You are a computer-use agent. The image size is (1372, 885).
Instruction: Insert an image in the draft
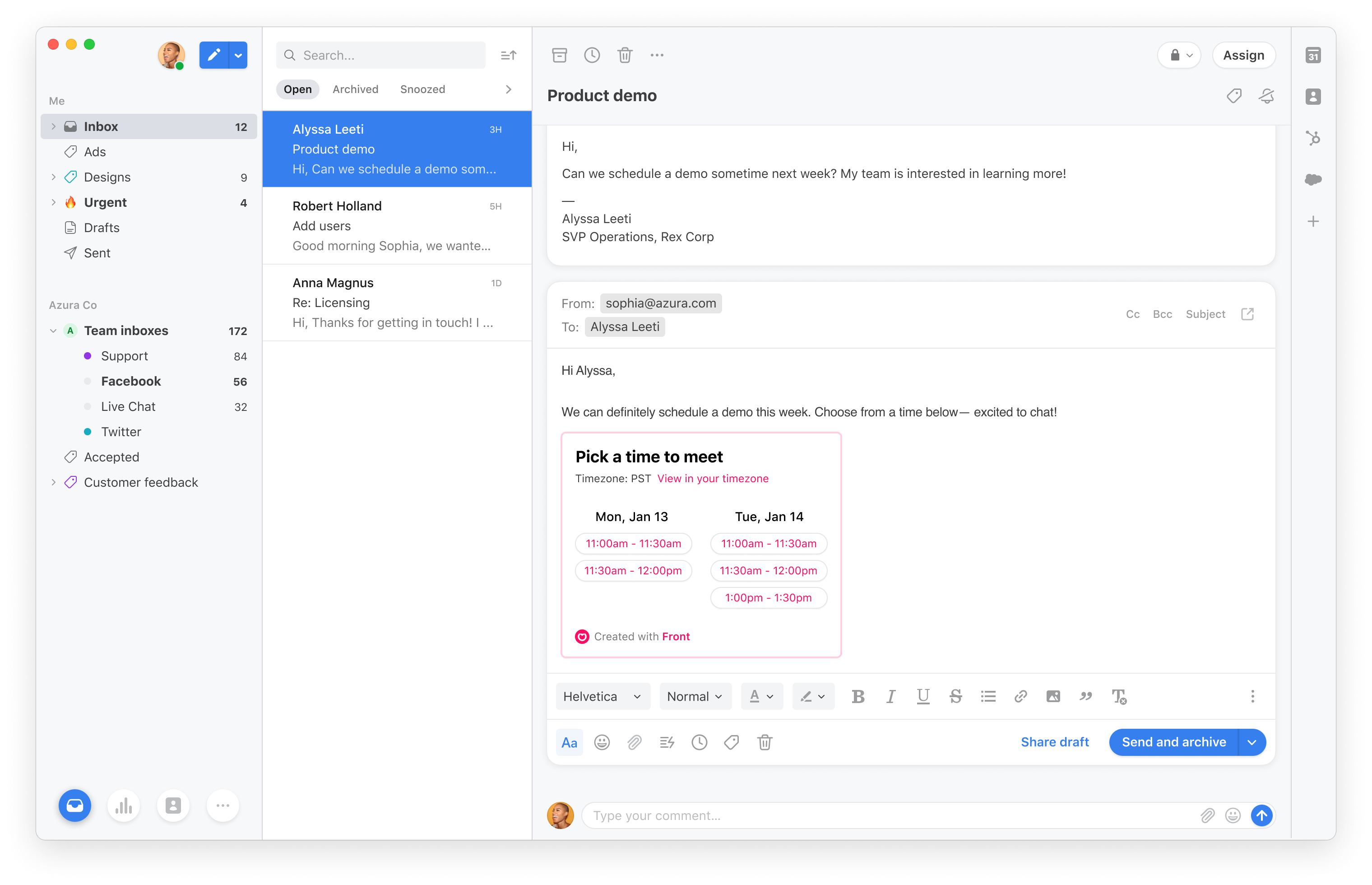pyautogui.click(x=1052, y=697)
